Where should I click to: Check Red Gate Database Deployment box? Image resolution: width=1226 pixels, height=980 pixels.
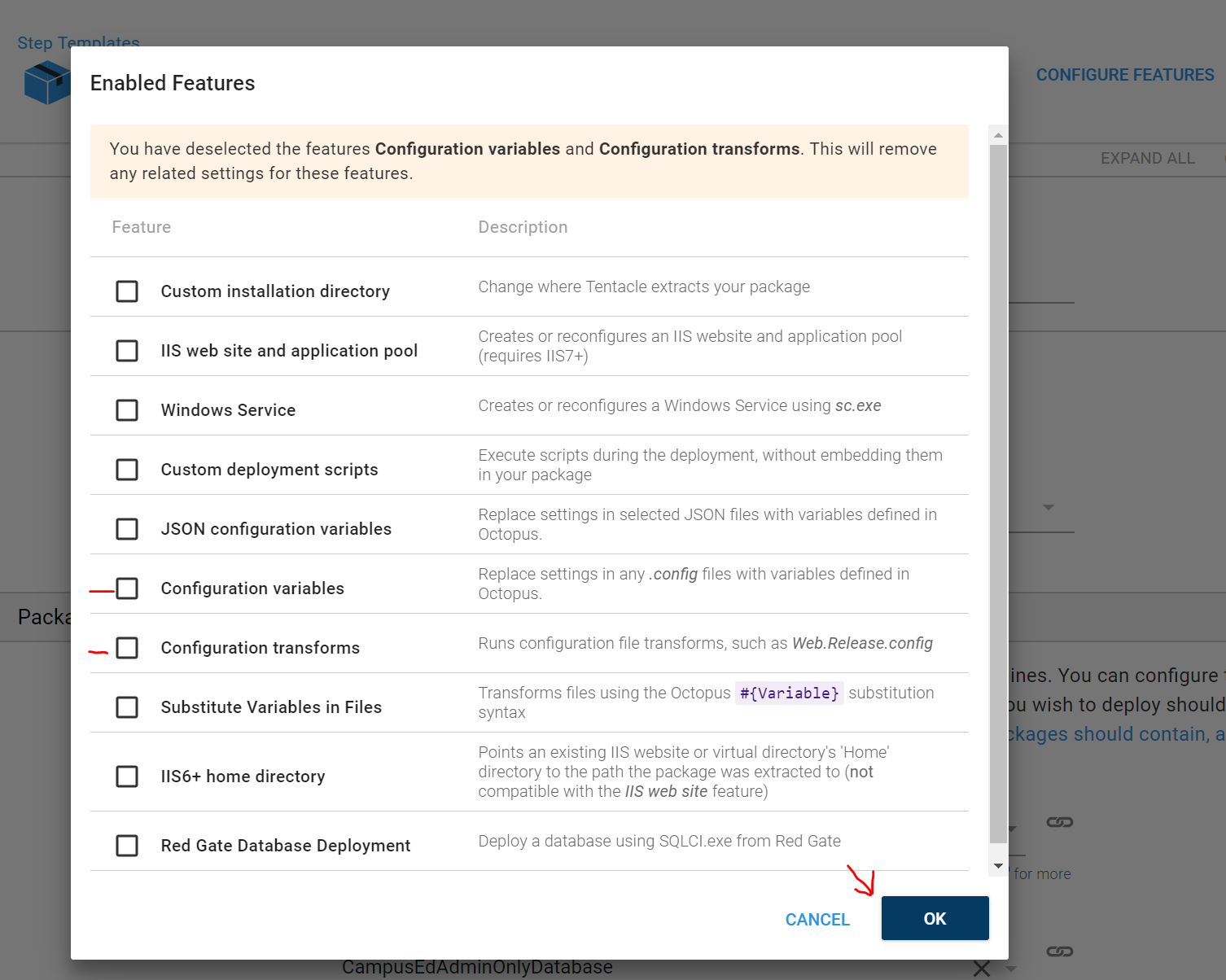pyautogui.click(x=127, y=846)
